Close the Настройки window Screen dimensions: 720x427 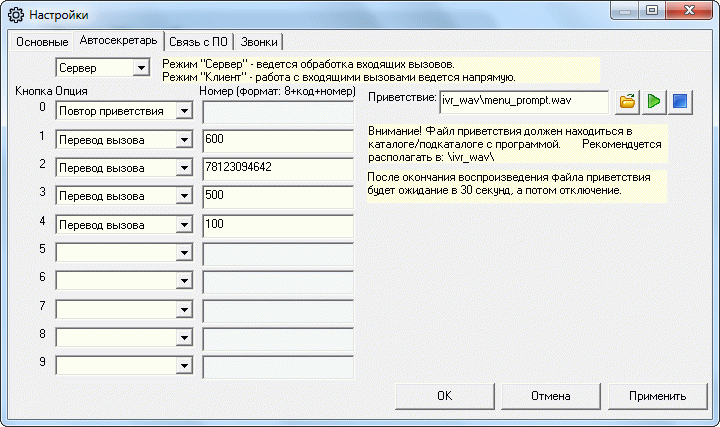(689, 11)
